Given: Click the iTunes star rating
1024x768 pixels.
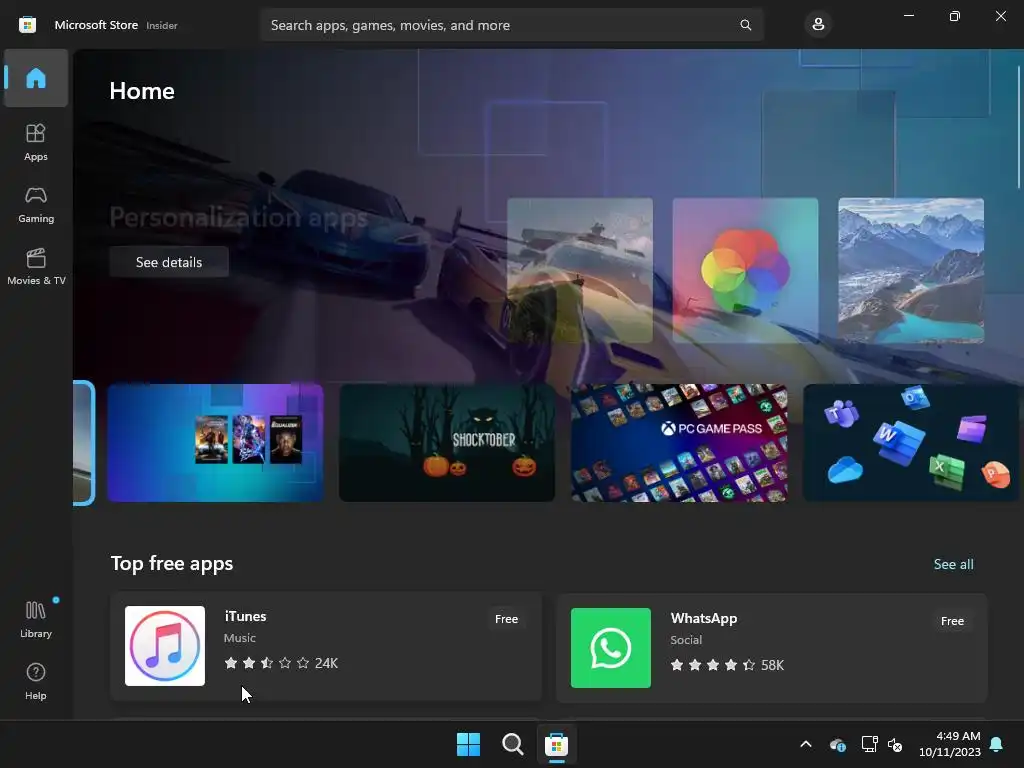Looking at the screenshot, I should click(x=266, y=663).
